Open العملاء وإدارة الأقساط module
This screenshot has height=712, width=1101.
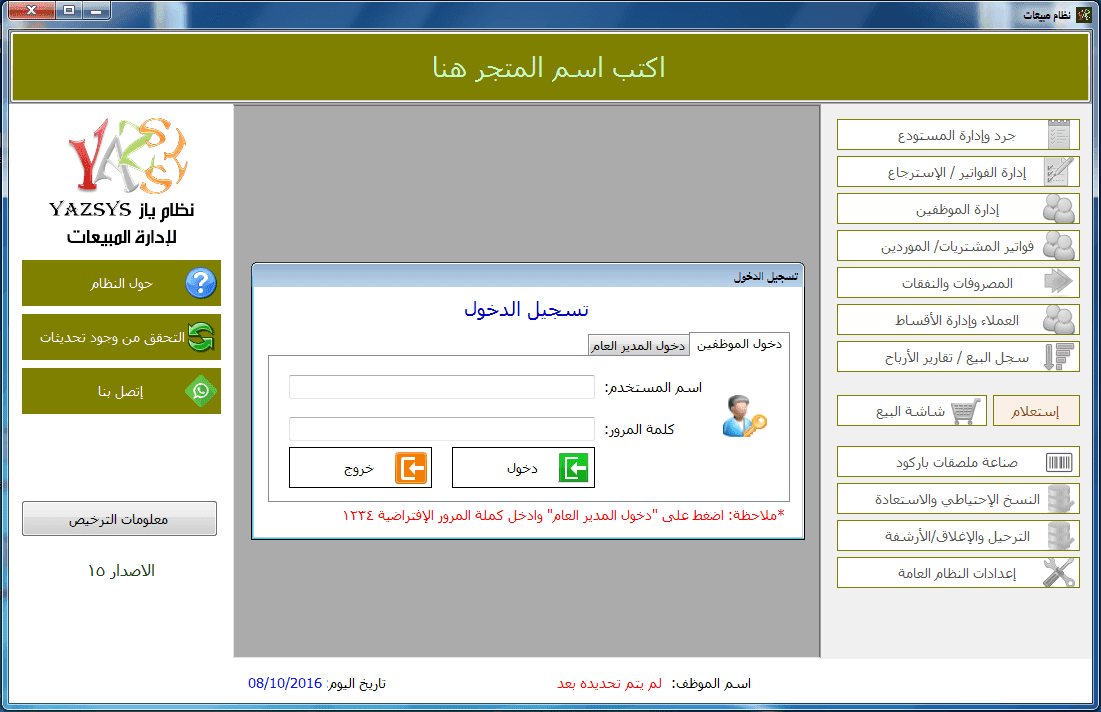[x=958, y=319]
